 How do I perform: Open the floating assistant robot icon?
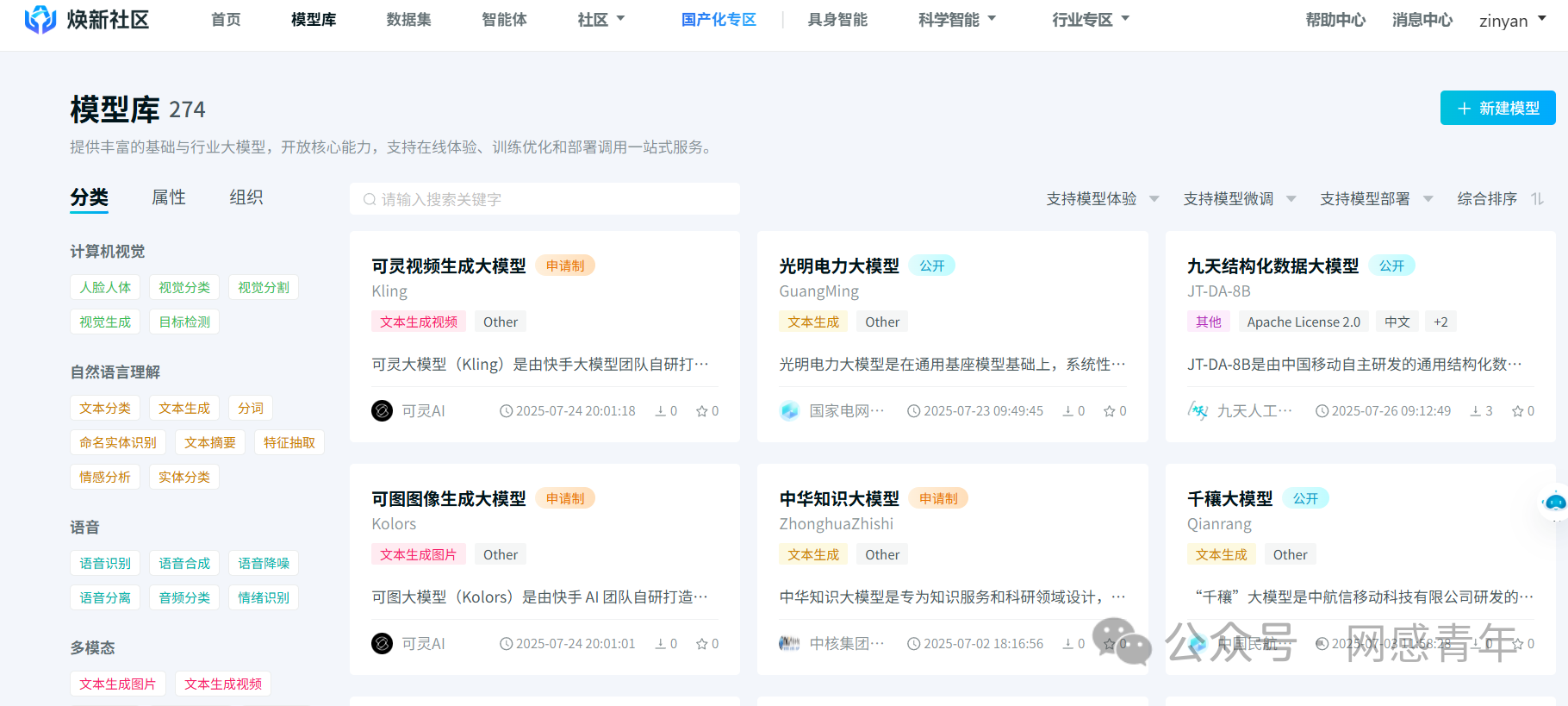pos(1555,502)
